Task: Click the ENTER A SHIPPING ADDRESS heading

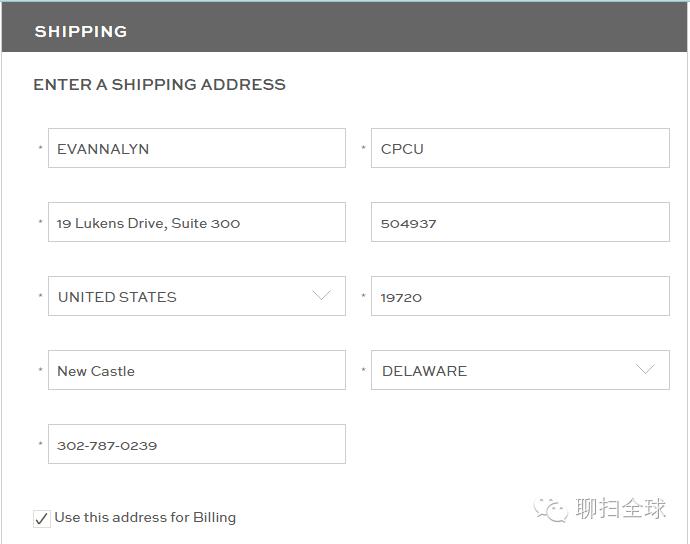Action: coord(160,85)
